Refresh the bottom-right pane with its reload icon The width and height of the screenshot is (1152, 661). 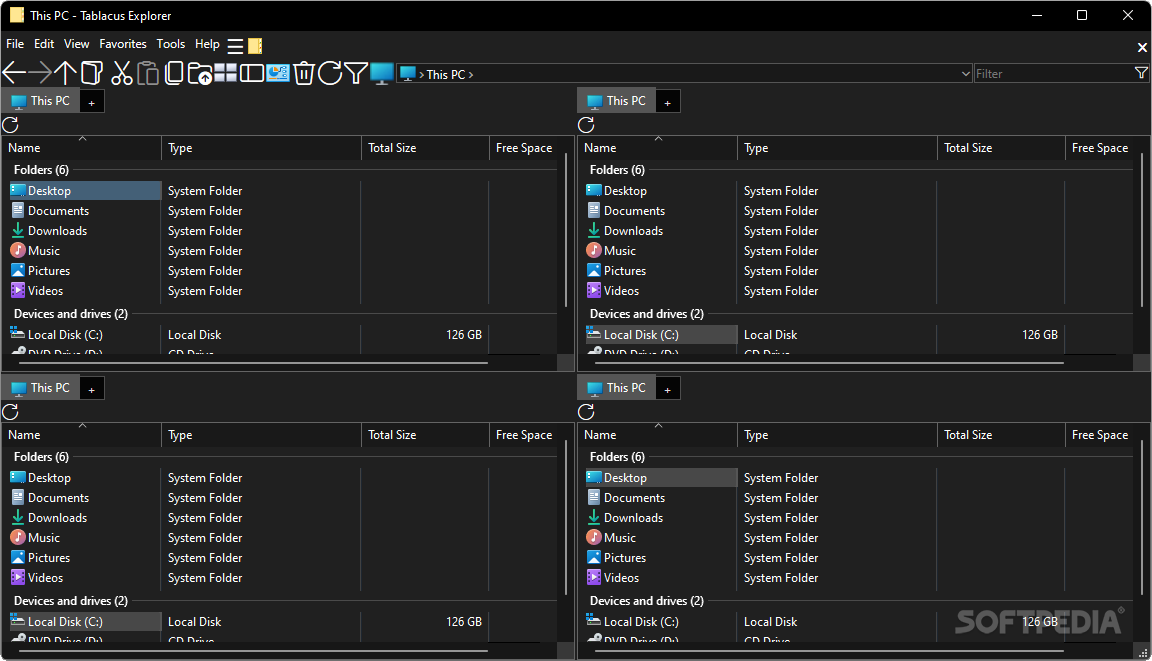[586, 411]
